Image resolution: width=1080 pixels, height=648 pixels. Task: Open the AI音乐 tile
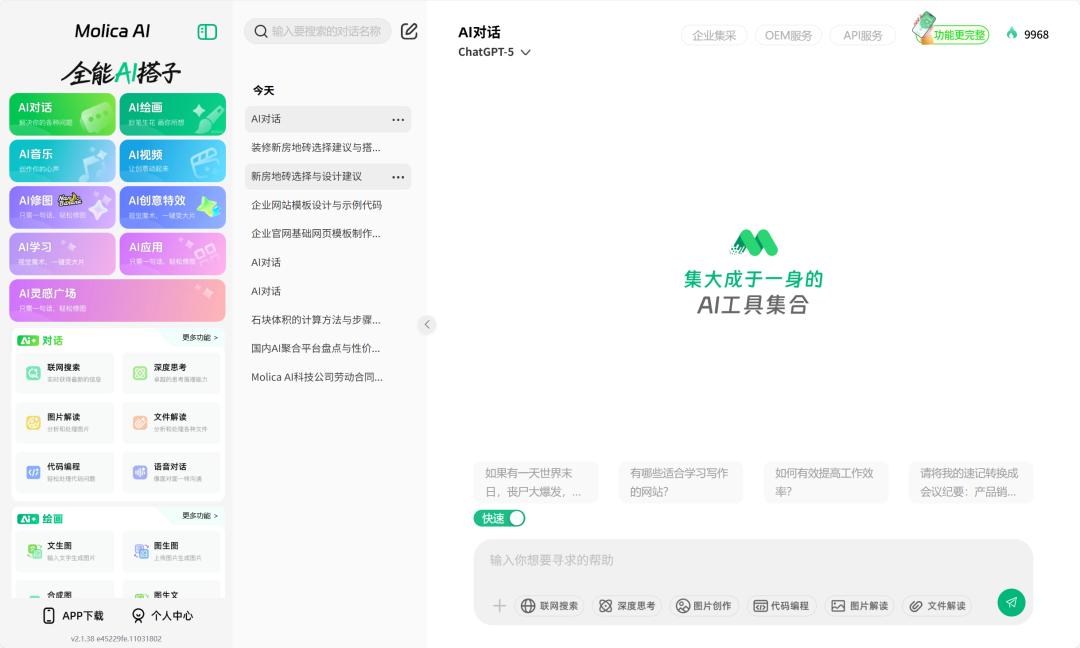[x=62, y=161]
